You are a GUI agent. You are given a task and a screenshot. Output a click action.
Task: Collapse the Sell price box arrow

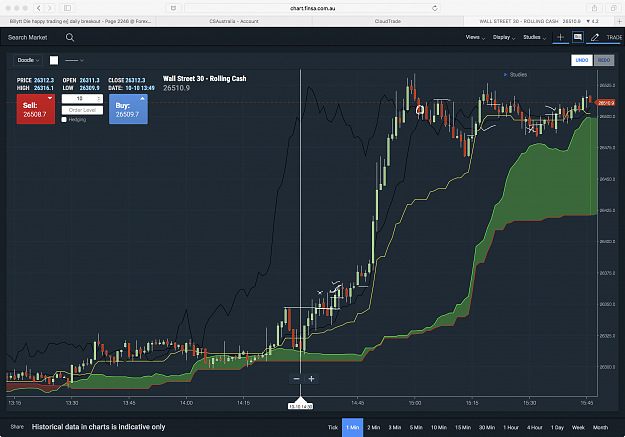pos(50,98)
